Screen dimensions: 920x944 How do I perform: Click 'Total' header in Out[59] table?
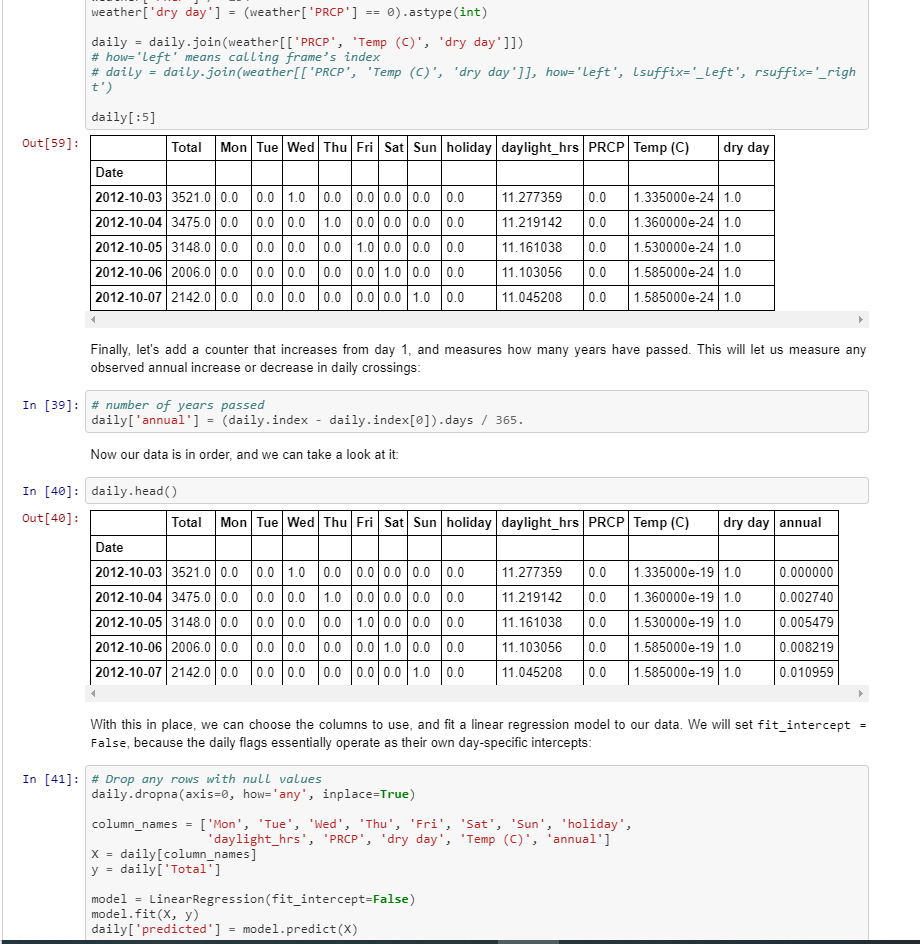click(x=187, y=148)
